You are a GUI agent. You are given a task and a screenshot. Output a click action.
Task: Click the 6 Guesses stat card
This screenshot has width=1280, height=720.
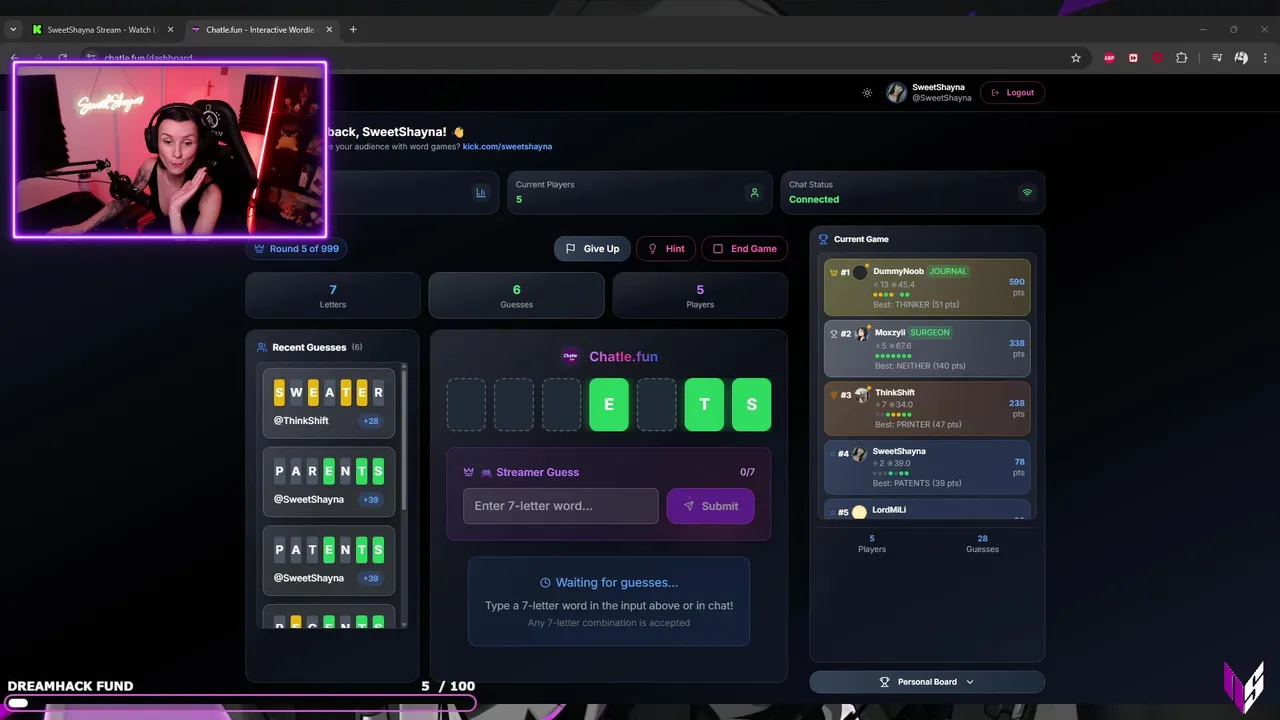point(516,295)
